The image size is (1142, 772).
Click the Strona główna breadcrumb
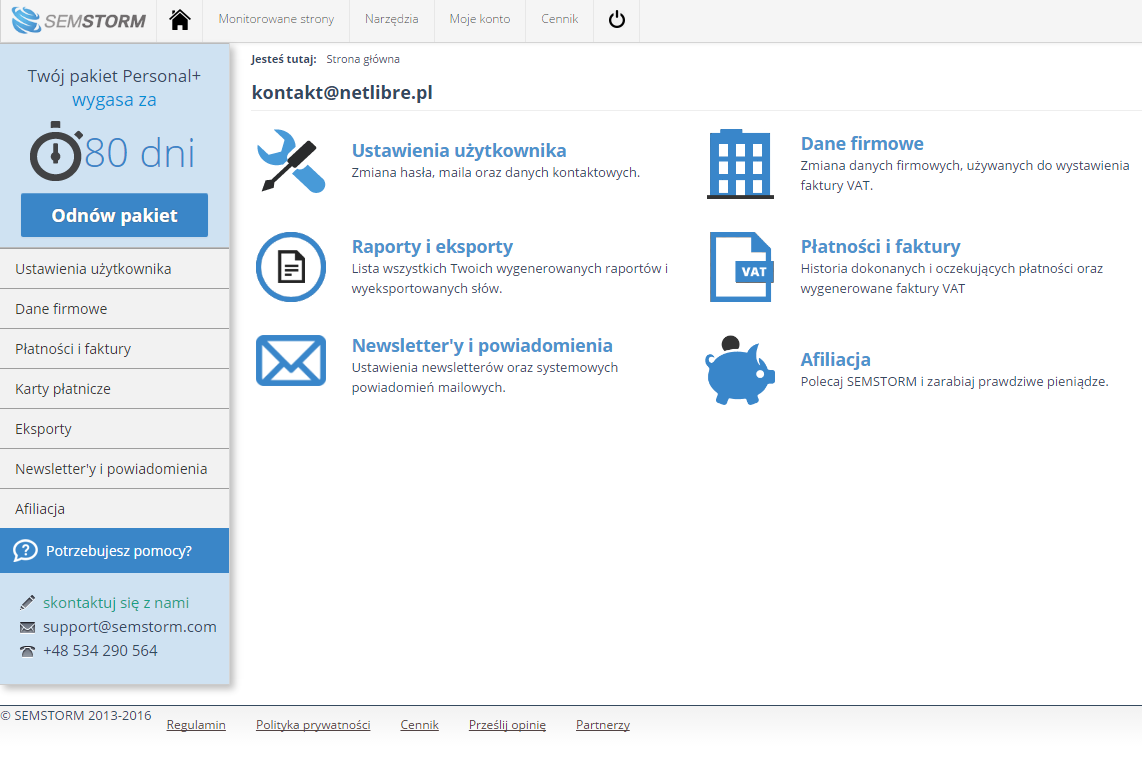[x=363, y=60]
